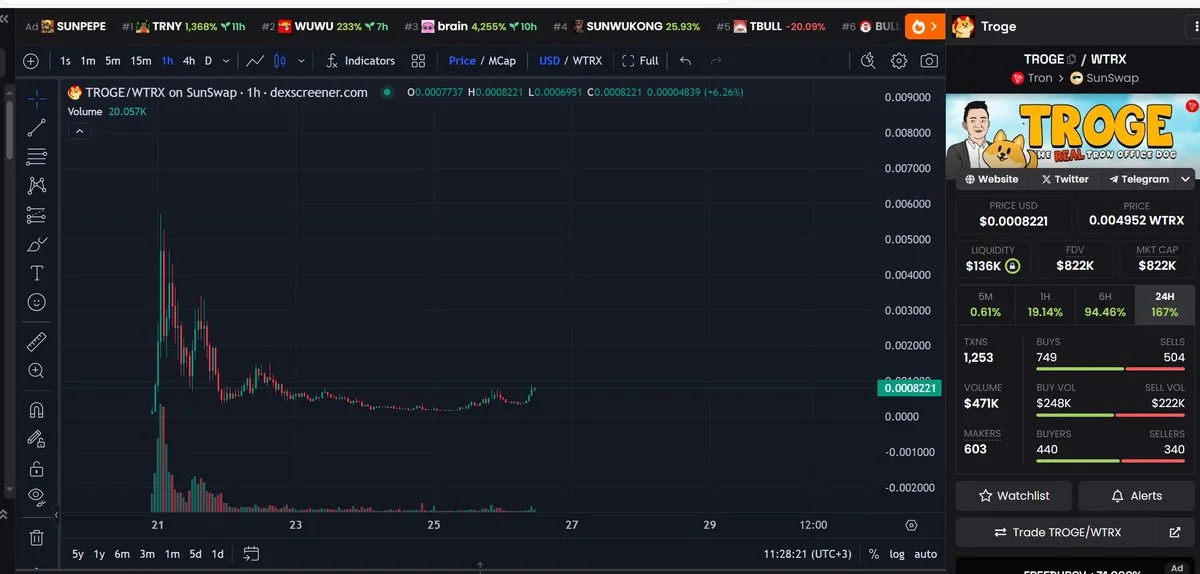This screenshot has width=1200, height=574.
Task: Hide all drawings with eye icon
Action: pos(37,497)
